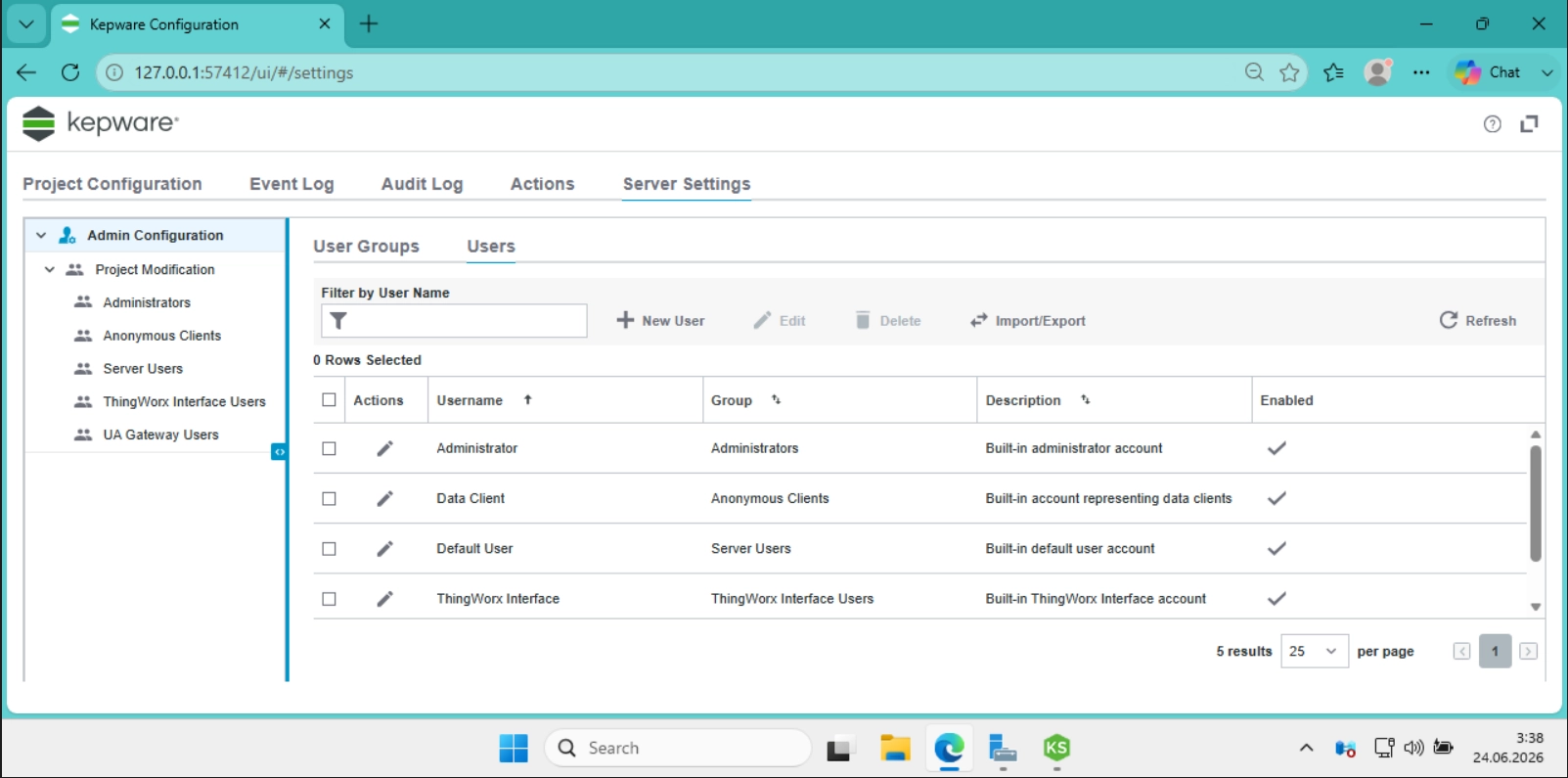Open the Audit Log tab

click(423, 184)
